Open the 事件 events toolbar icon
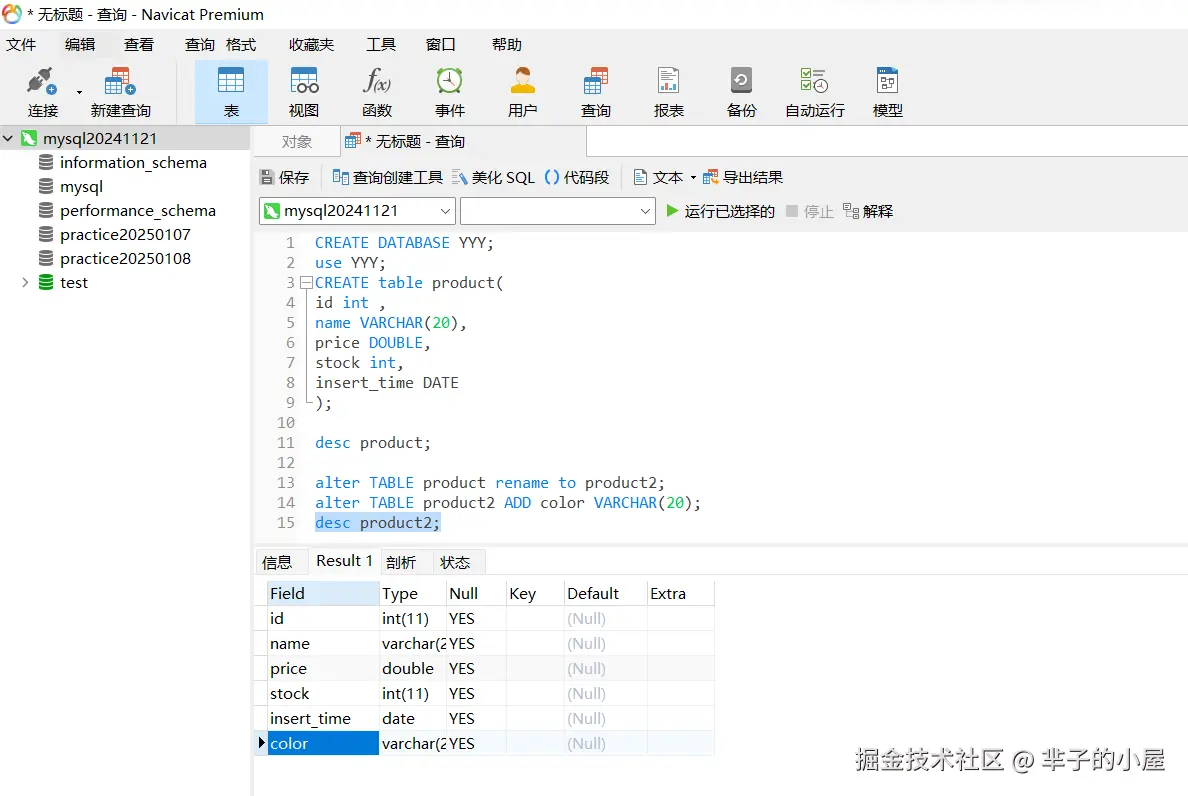This screenshot has width=1188, height=796. (449, 92)
